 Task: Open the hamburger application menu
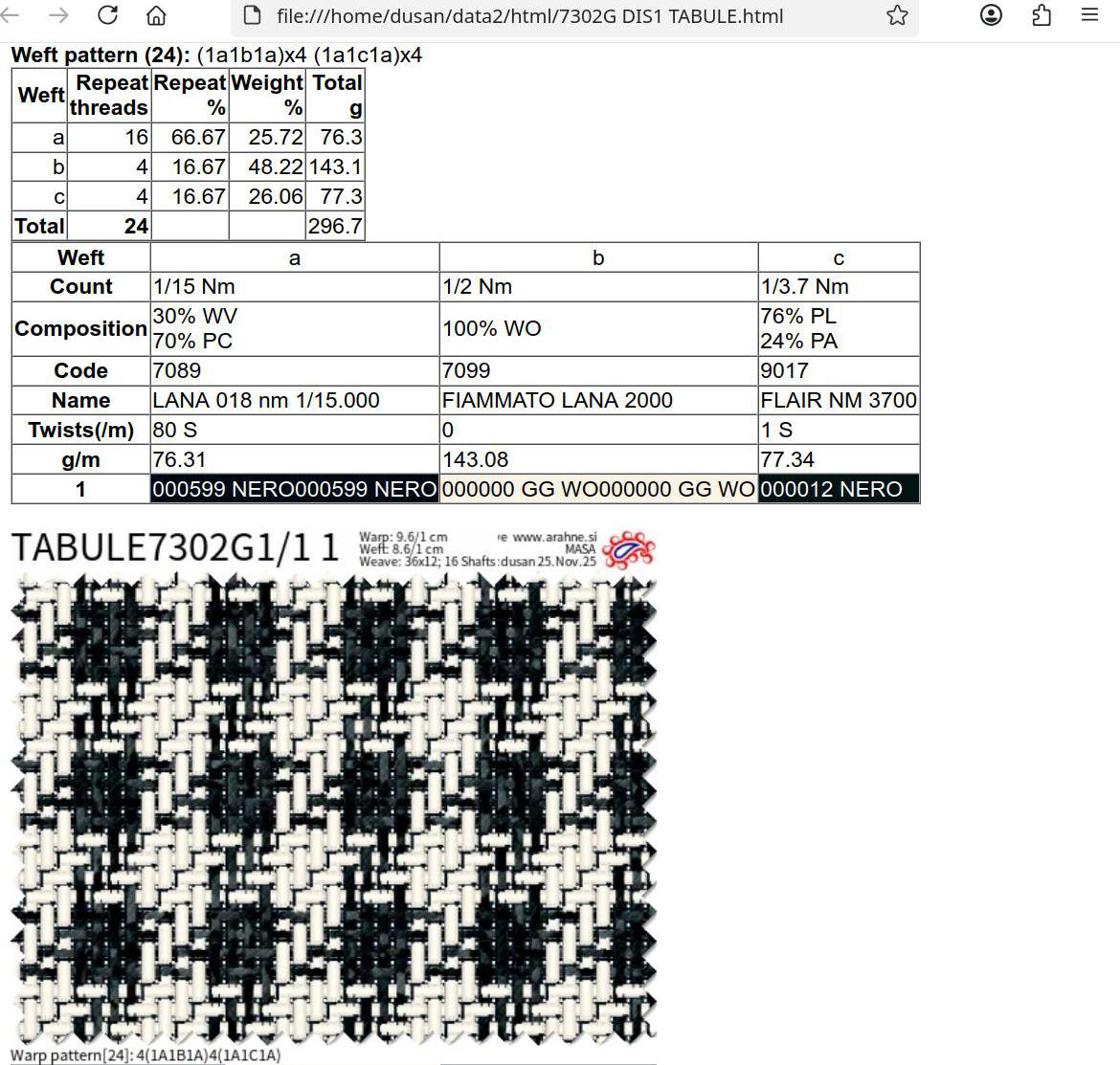click(x=1089, y=15)
